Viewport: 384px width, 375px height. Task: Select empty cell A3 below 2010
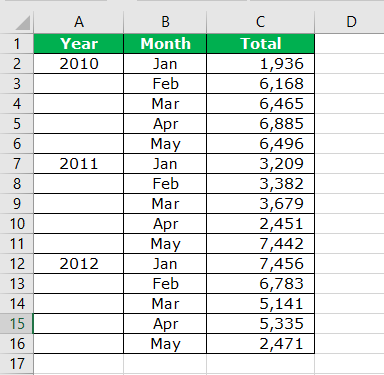(79, 84)
